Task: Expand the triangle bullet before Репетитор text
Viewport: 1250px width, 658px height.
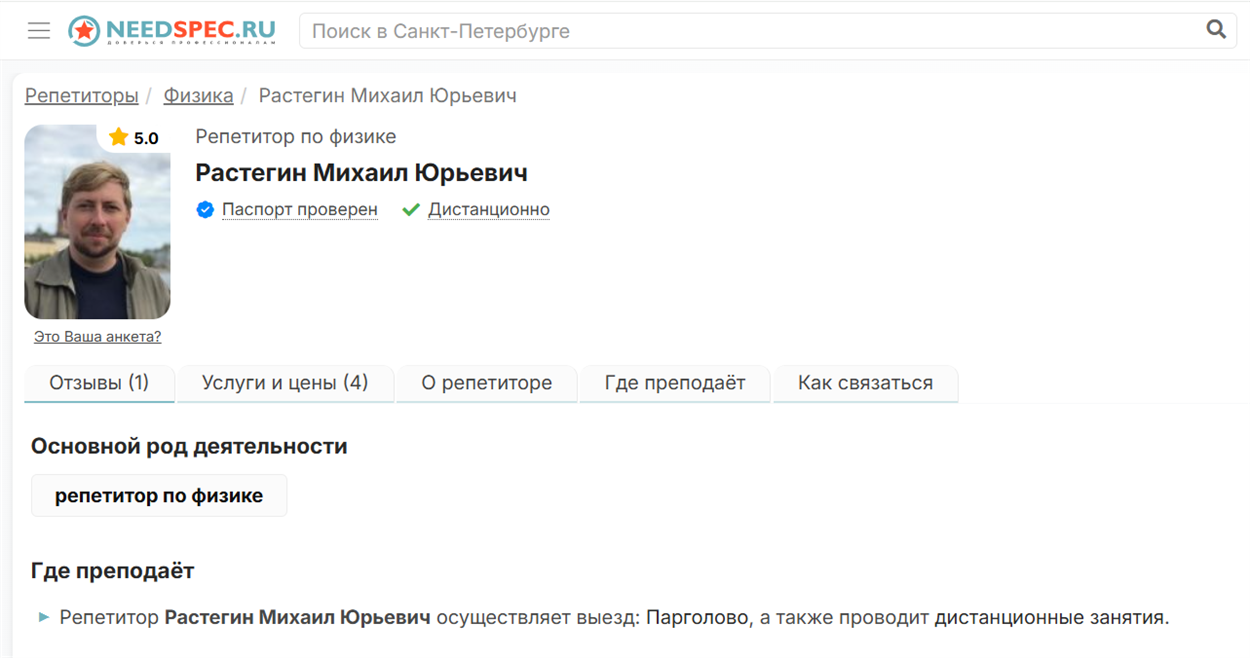Action: (43, 618)
